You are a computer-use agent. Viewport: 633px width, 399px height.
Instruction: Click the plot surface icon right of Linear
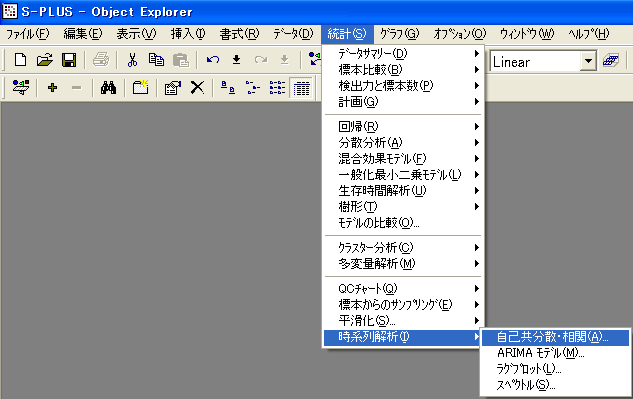point(611,61)
